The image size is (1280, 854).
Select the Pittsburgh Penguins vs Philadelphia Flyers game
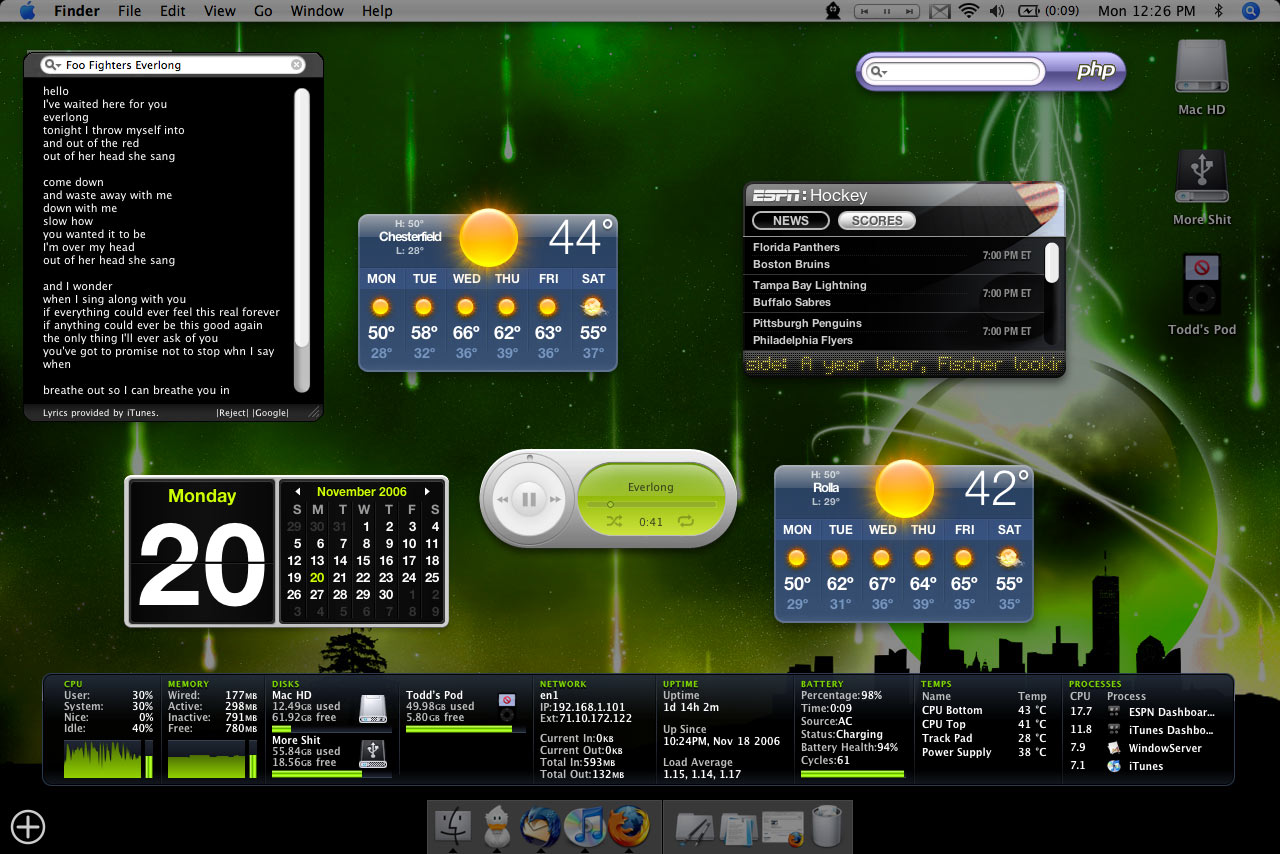[x=894, y=332]
